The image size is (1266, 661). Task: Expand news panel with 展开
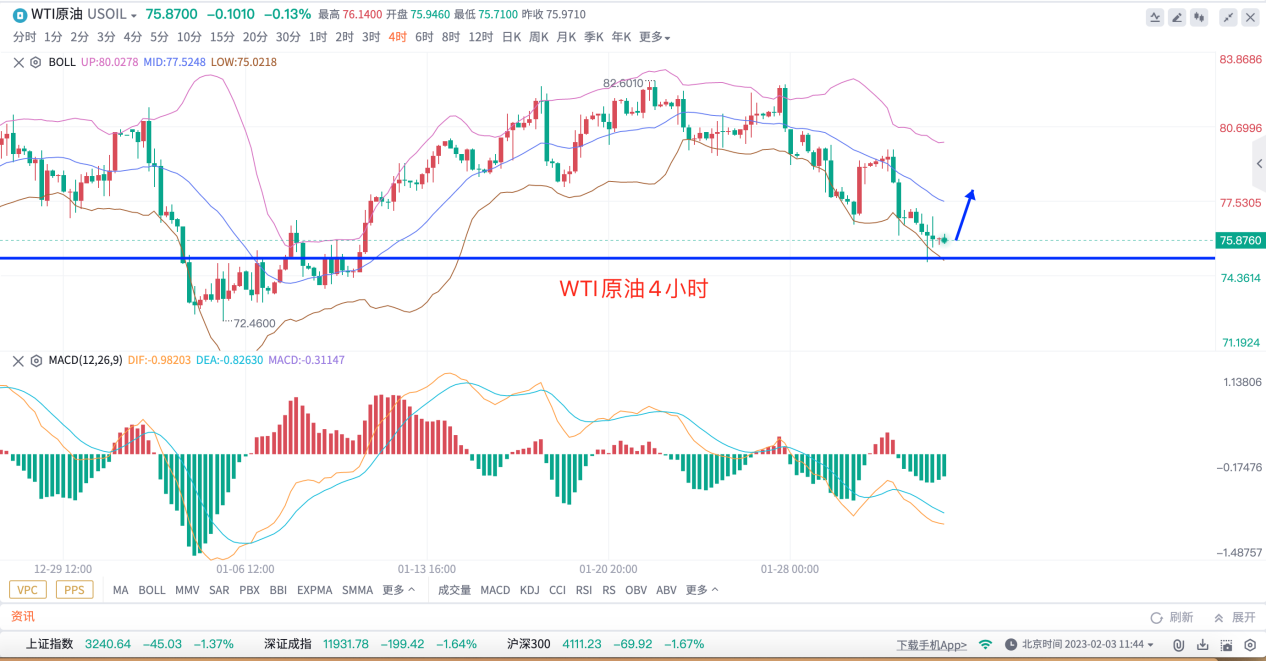[1234, 618]
